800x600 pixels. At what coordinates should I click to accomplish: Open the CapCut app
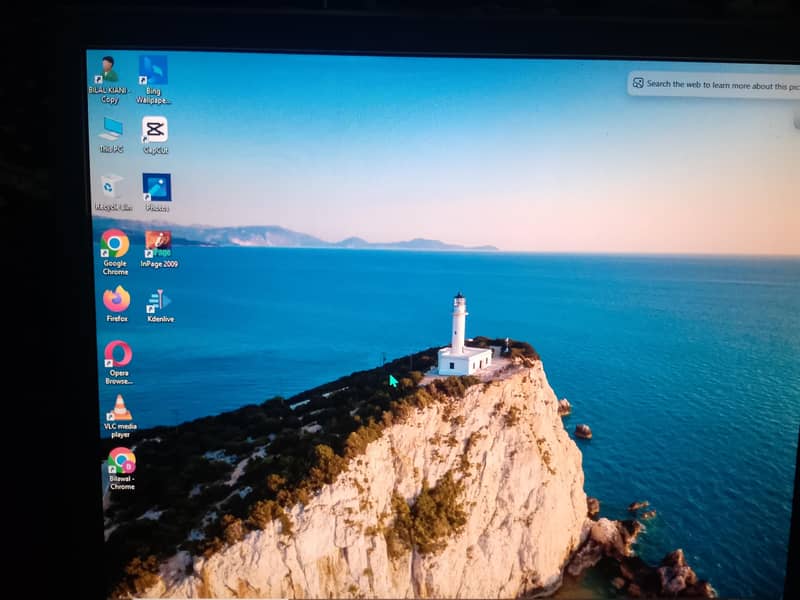[x=157, y=131]
